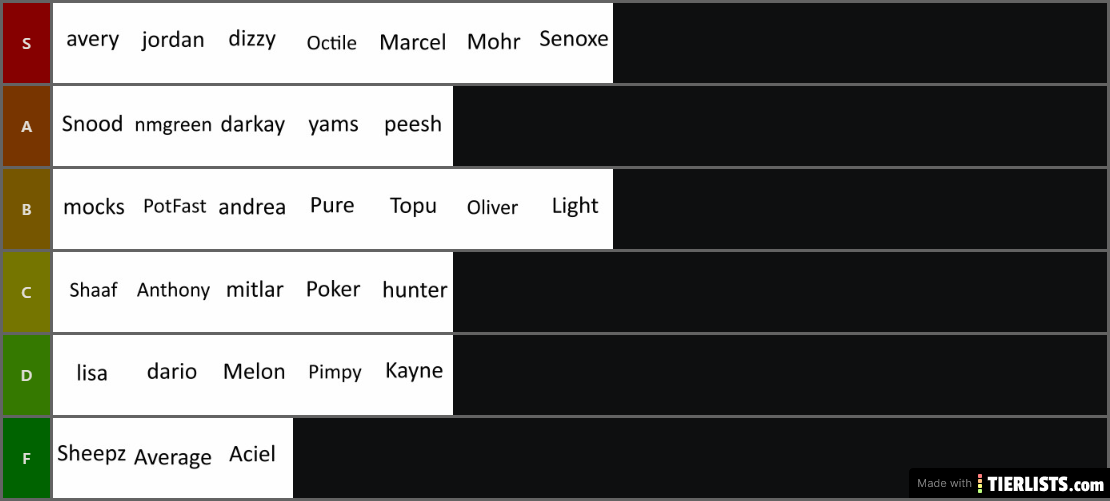Click the 'avery' tile in S tier
The height and width of the screenshot is (501, 1110).
point(93,43)
